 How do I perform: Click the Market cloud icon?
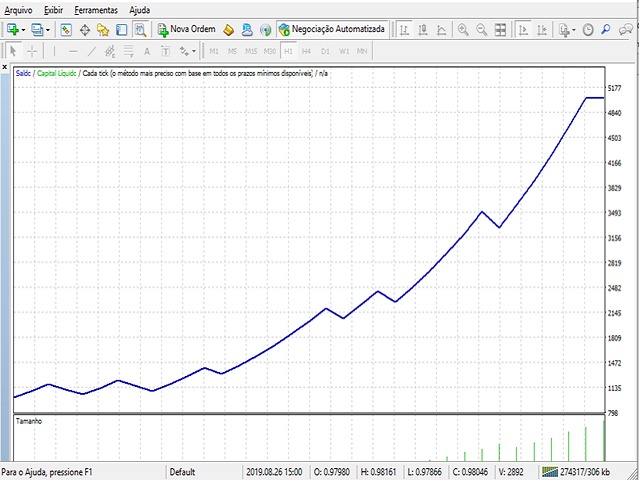(247, 30)
